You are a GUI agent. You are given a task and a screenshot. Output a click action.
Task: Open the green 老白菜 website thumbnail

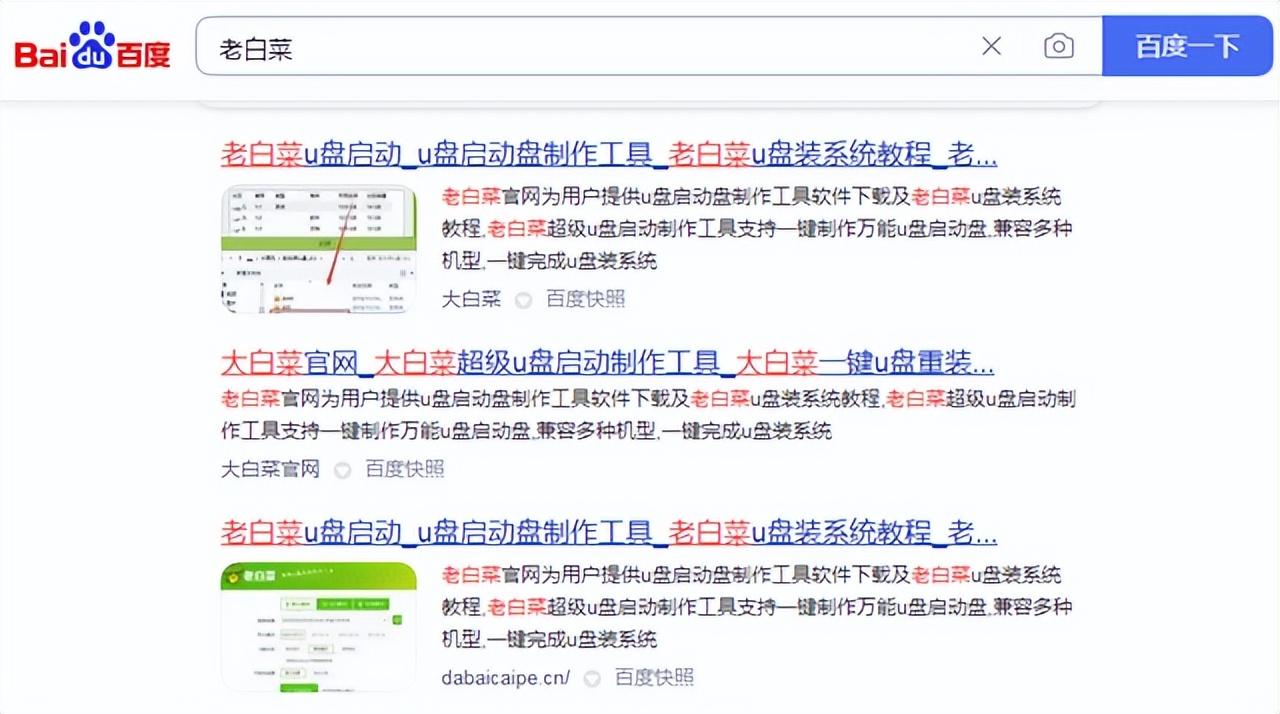(317, 627)
